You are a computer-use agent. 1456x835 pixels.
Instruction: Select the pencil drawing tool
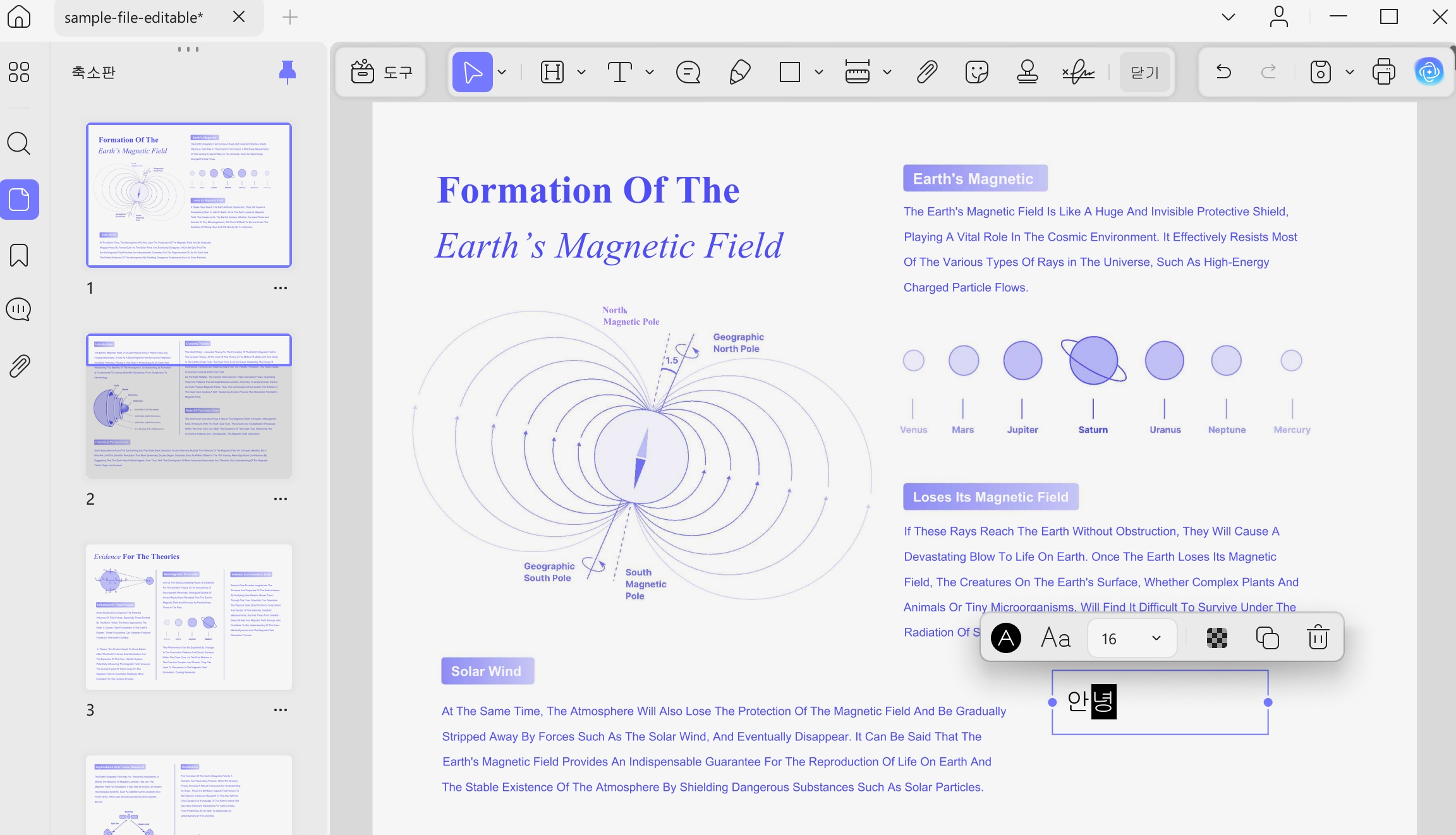click(740, 72)
